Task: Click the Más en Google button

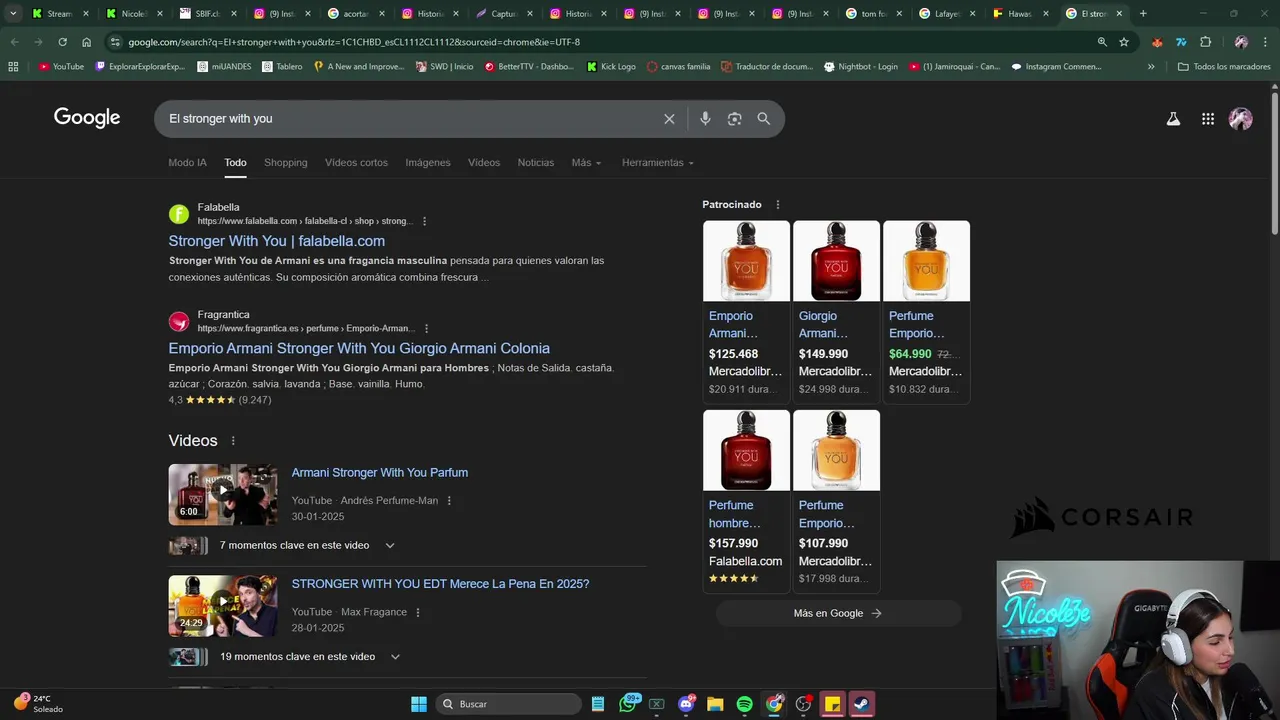Action: pos(838,614)
